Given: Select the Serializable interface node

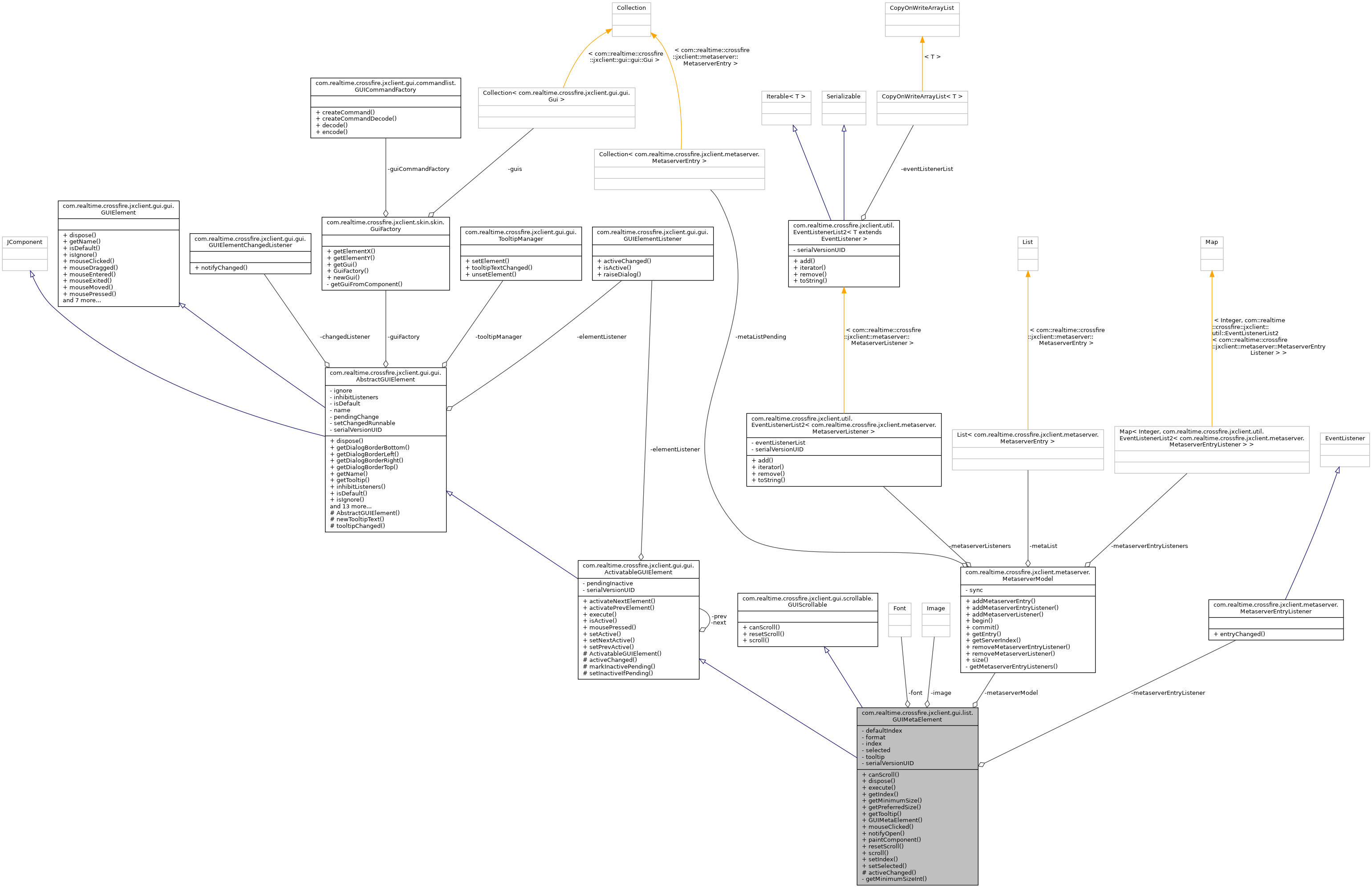Looking at the screenshot, I should 844,108.
